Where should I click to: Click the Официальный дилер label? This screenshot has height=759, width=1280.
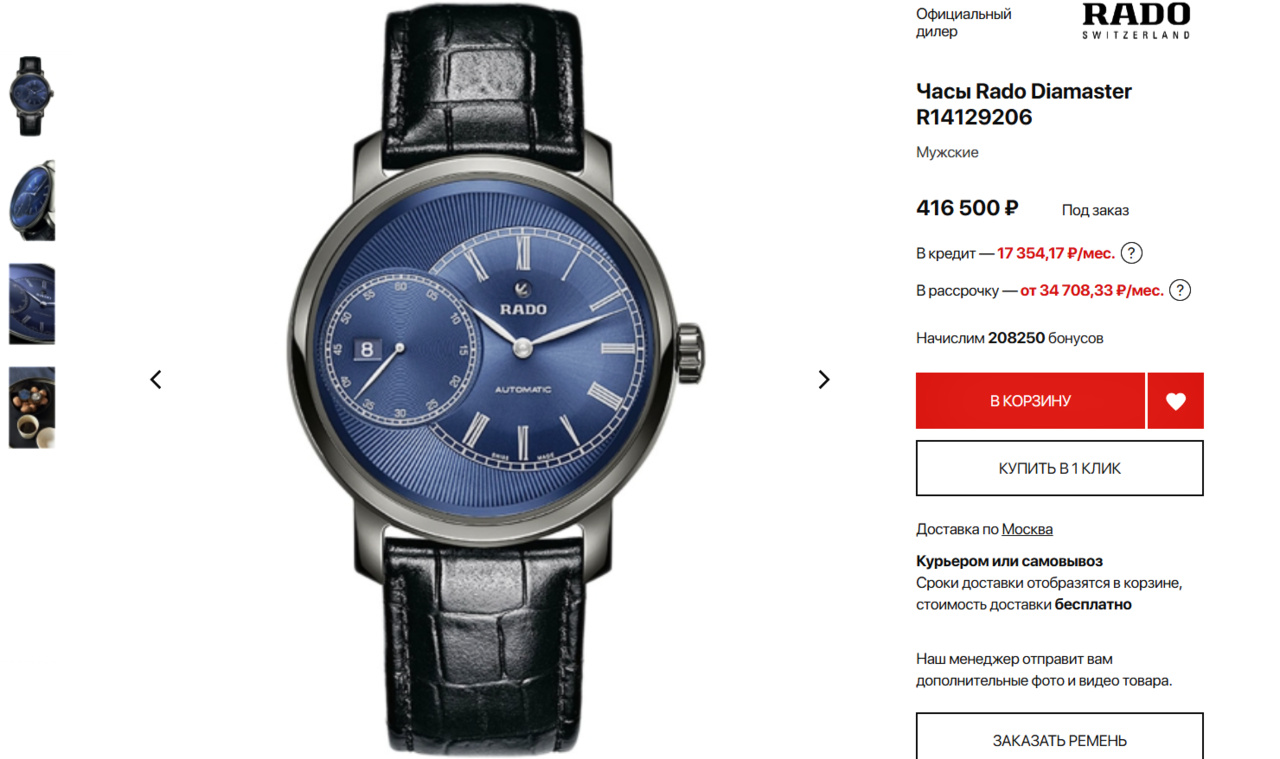tap(964, 23)
